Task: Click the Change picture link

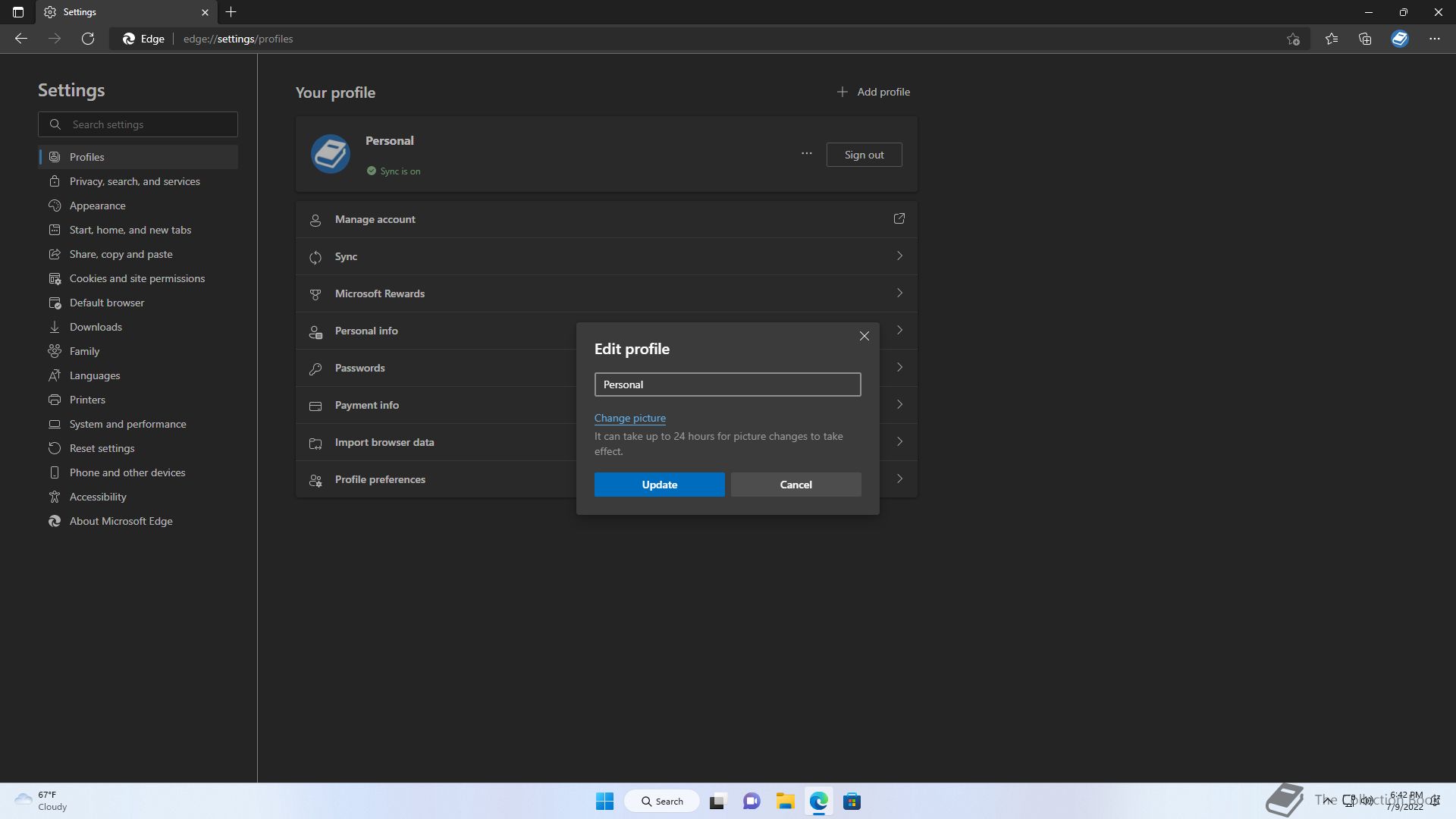Action: 629,418
